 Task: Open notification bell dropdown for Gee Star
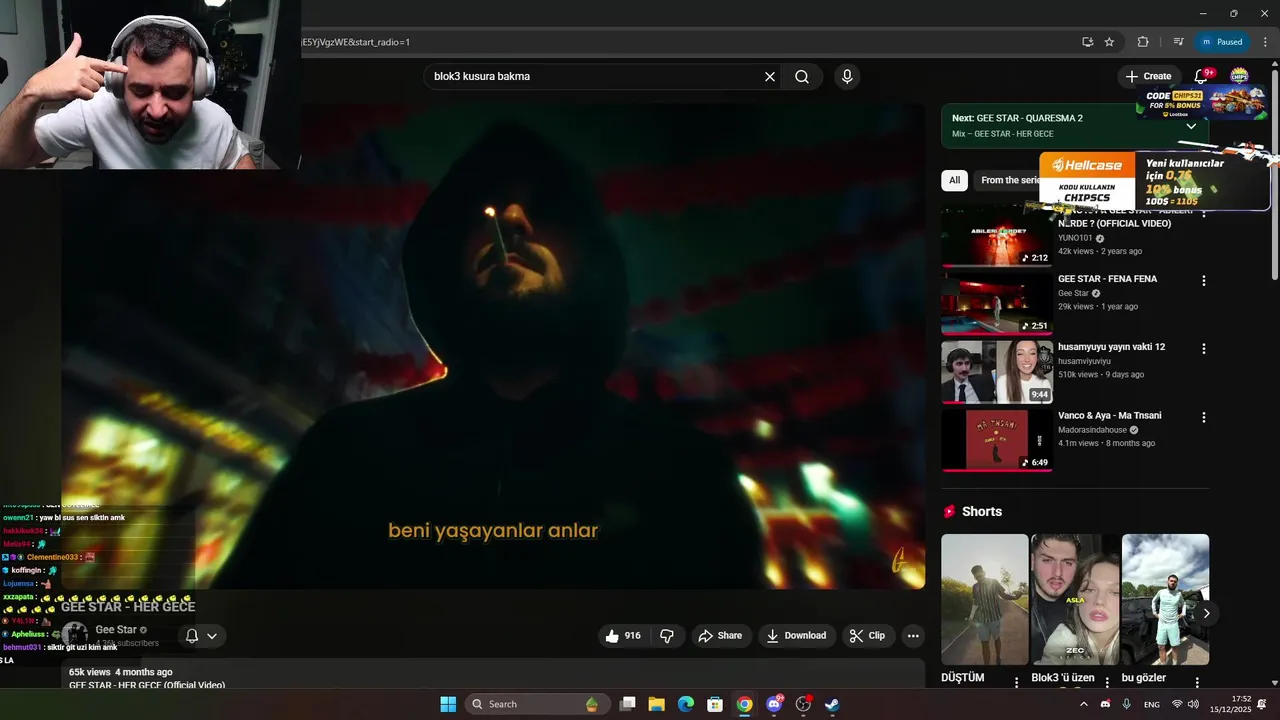[x=201, y=636]
